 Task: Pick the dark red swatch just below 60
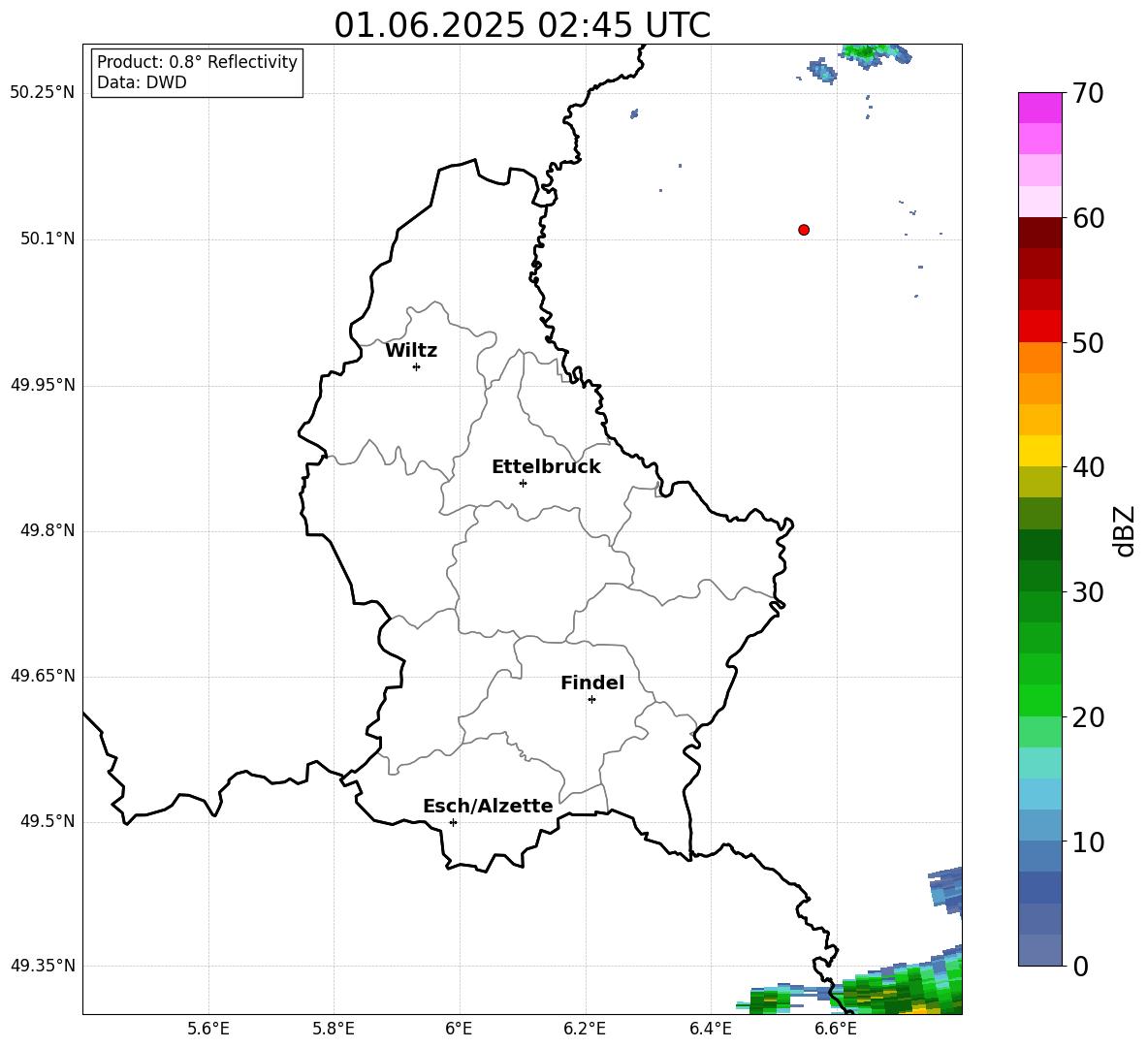click(1039, 233)
